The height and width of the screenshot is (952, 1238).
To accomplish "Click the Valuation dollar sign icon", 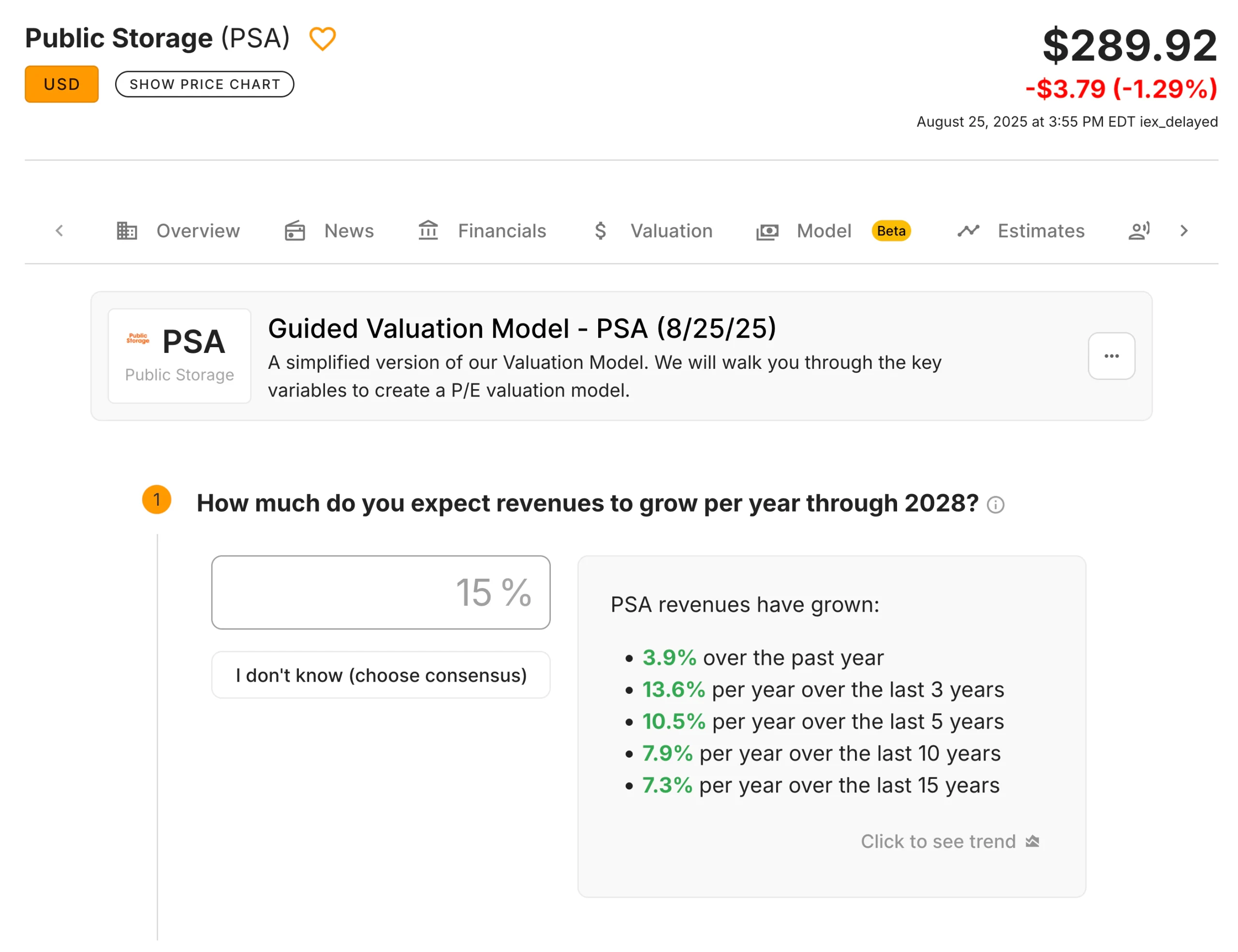I will 600,231.
